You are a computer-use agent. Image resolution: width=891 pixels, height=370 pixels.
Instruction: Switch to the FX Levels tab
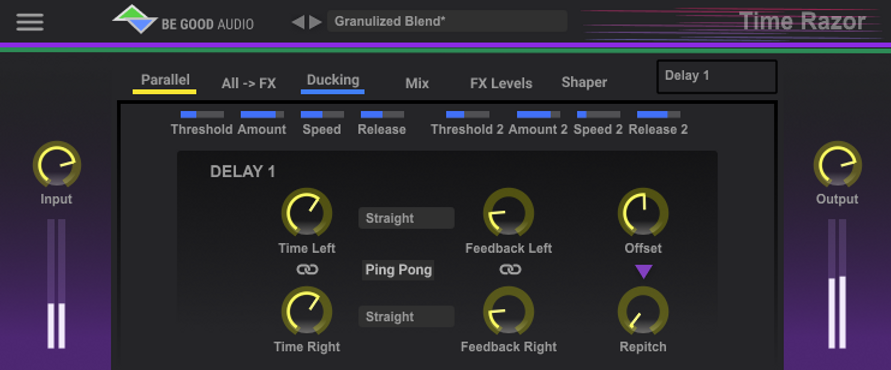pos(501,84)
